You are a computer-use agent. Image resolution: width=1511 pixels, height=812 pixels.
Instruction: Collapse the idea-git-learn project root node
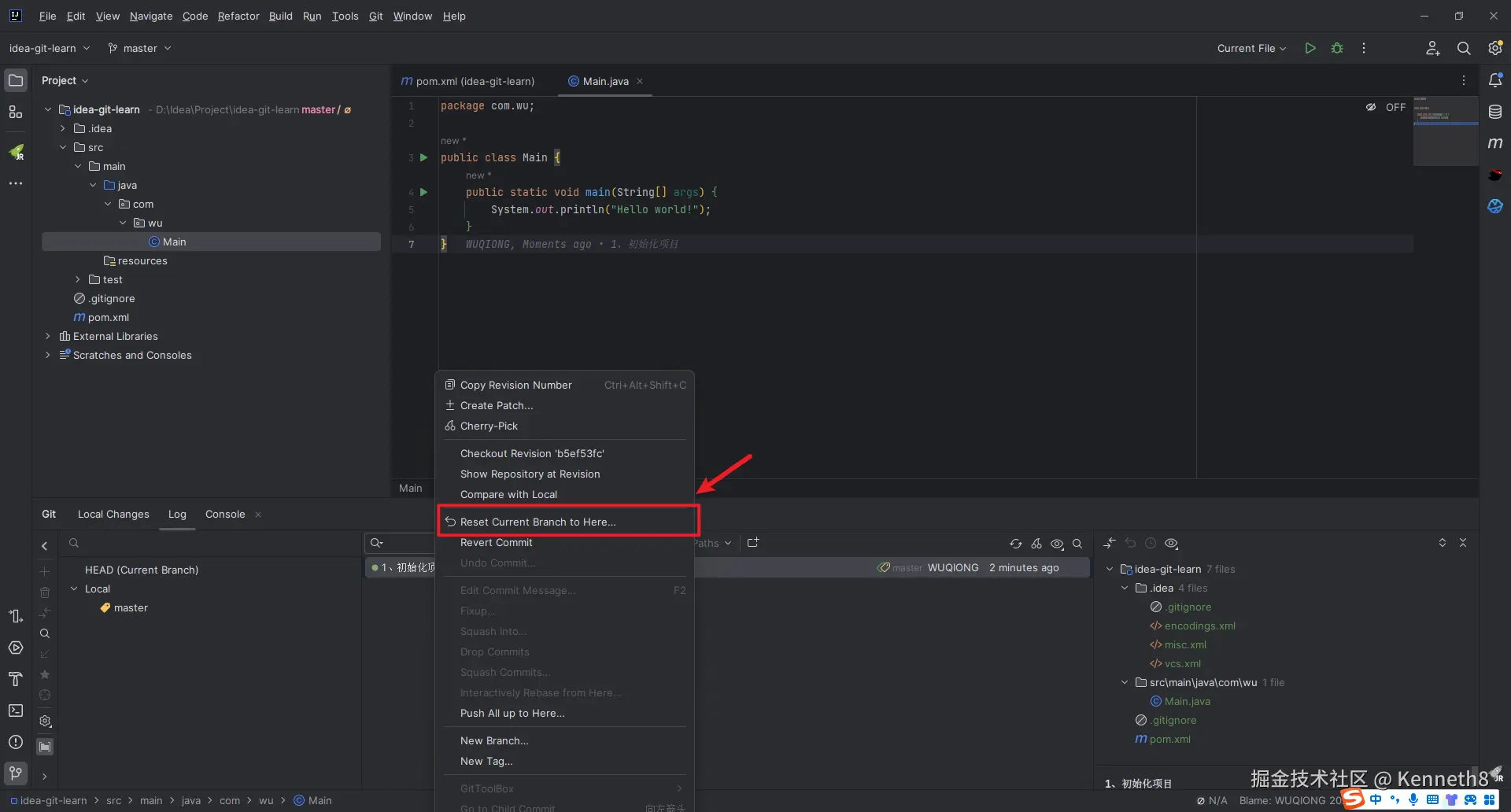coord(48,109)
